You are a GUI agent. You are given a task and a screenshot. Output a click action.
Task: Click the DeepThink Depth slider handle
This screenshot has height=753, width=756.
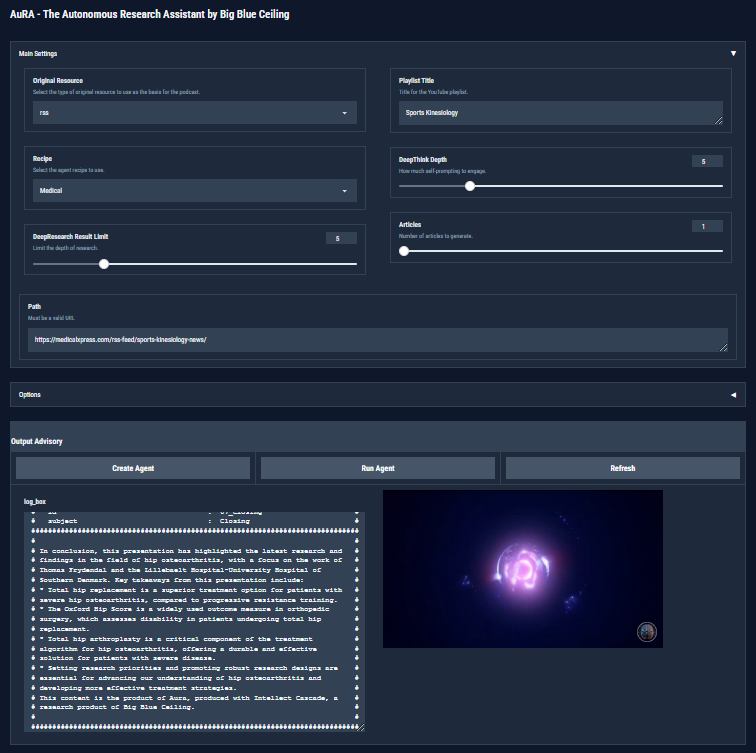[x=470, y=185]
